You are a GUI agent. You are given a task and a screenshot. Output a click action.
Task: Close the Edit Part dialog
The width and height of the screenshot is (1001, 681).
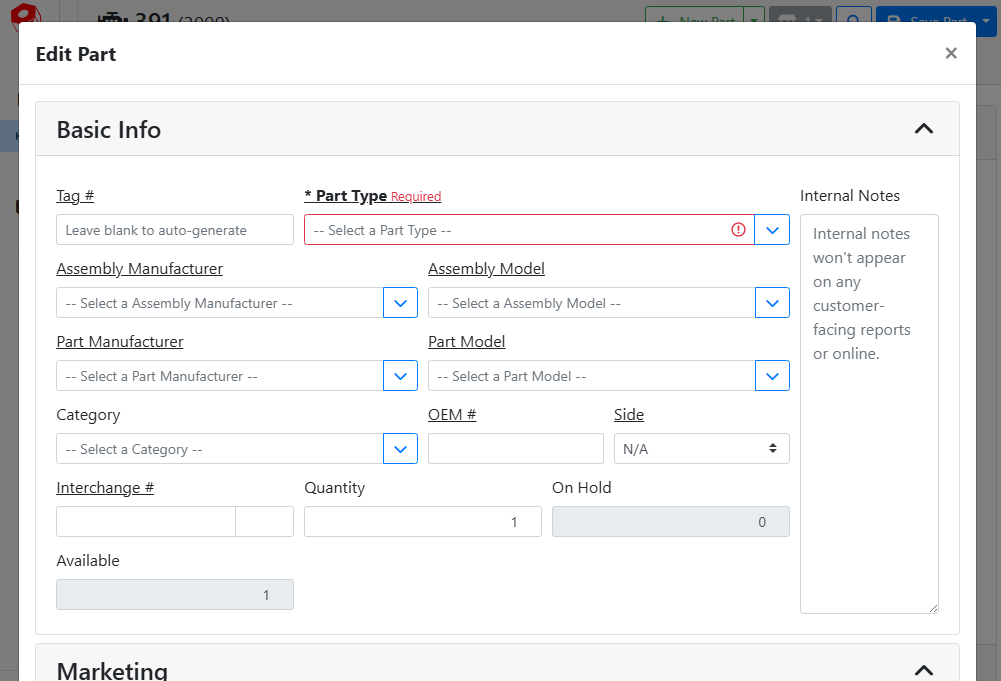951,54
